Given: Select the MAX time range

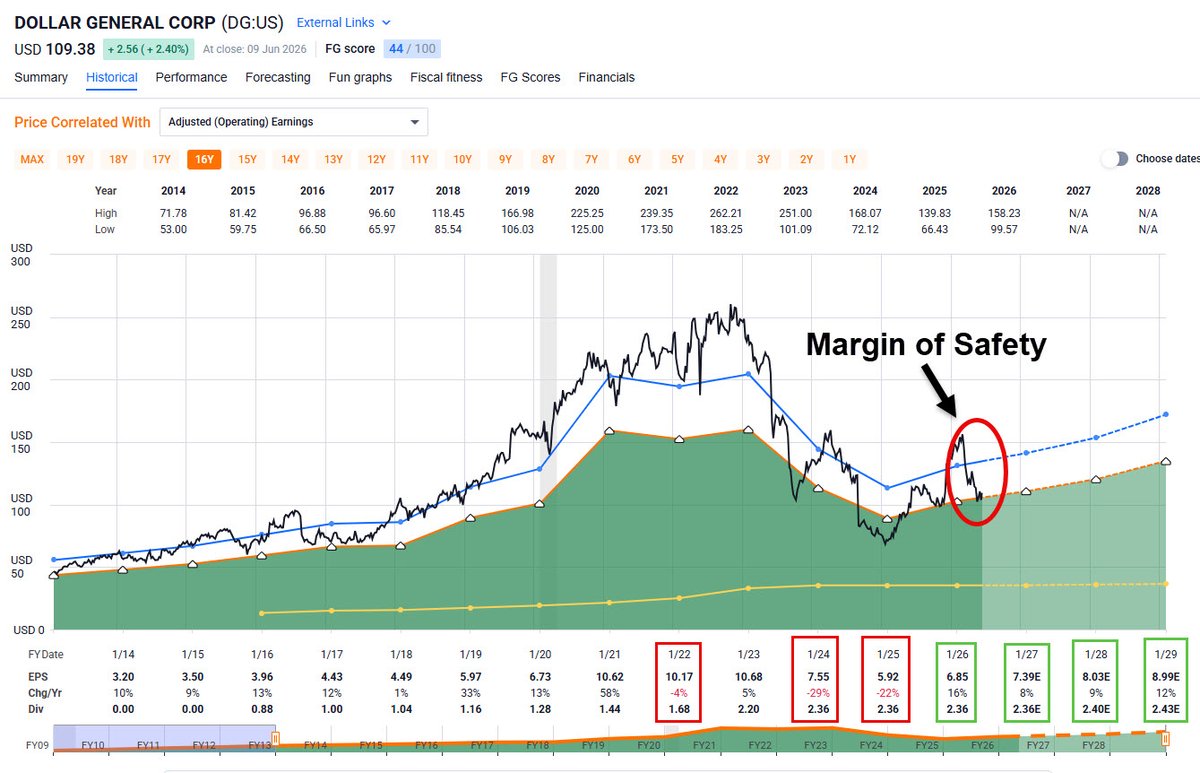Looking at the screenshot, I should pyautogui.click(x=33, y=159).
